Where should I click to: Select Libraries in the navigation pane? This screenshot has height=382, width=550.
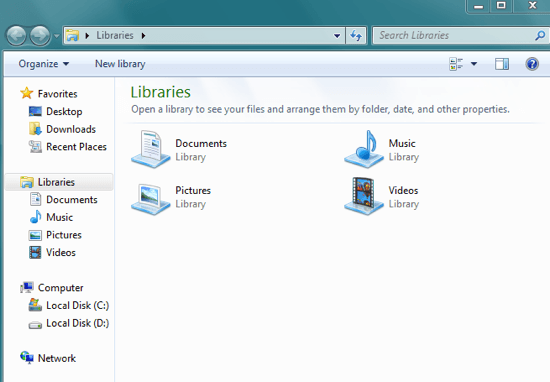(56, 182)
